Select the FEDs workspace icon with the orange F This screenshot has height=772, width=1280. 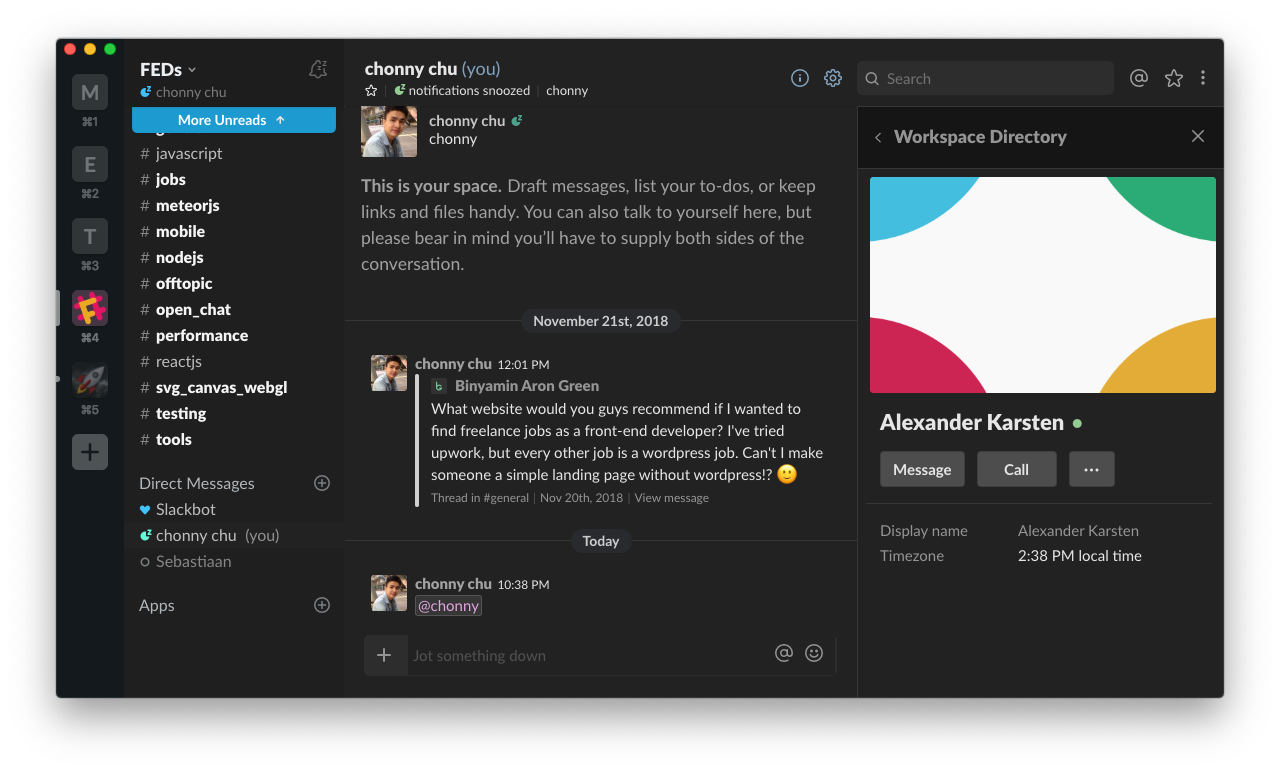click(x=90, y=308)
